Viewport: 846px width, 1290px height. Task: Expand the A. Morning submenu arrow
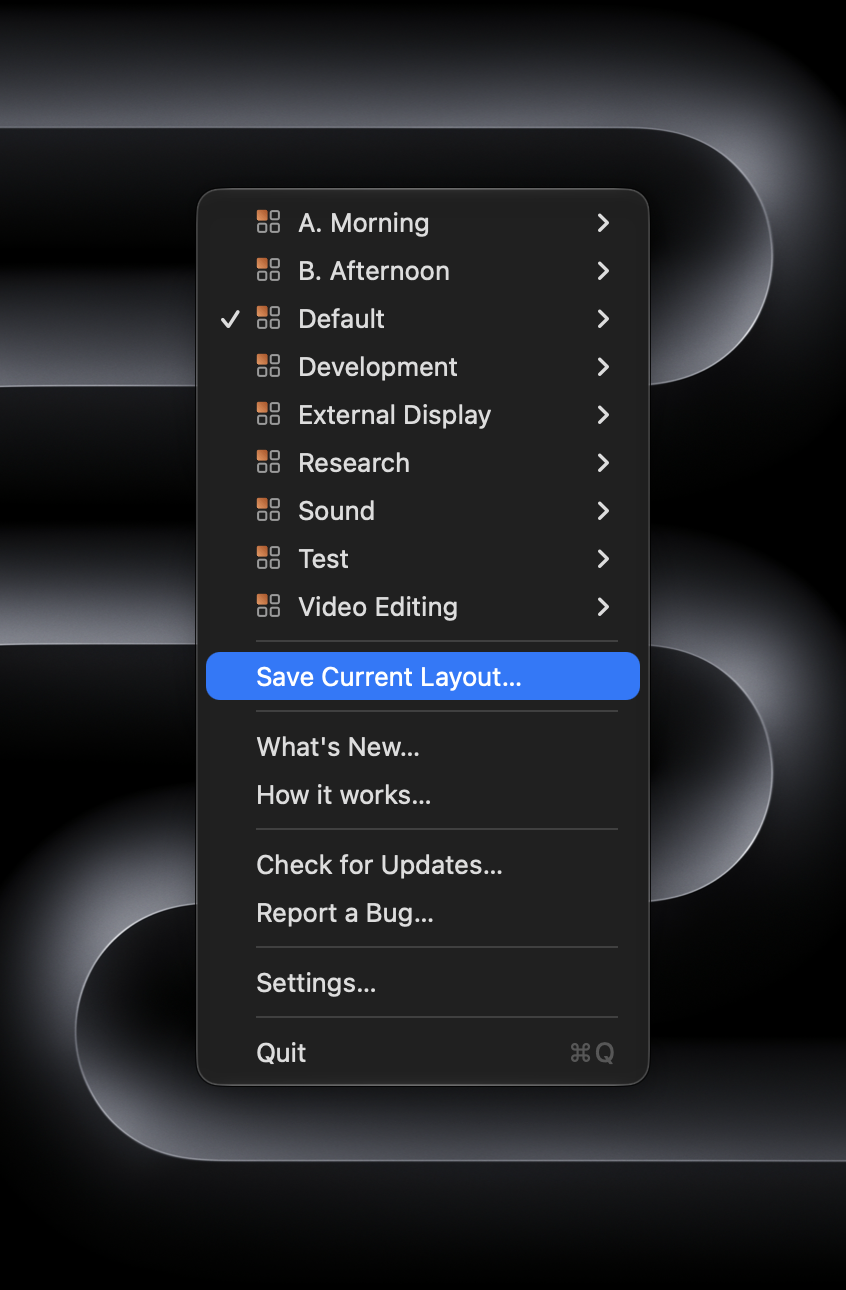(x=603, y=222)
